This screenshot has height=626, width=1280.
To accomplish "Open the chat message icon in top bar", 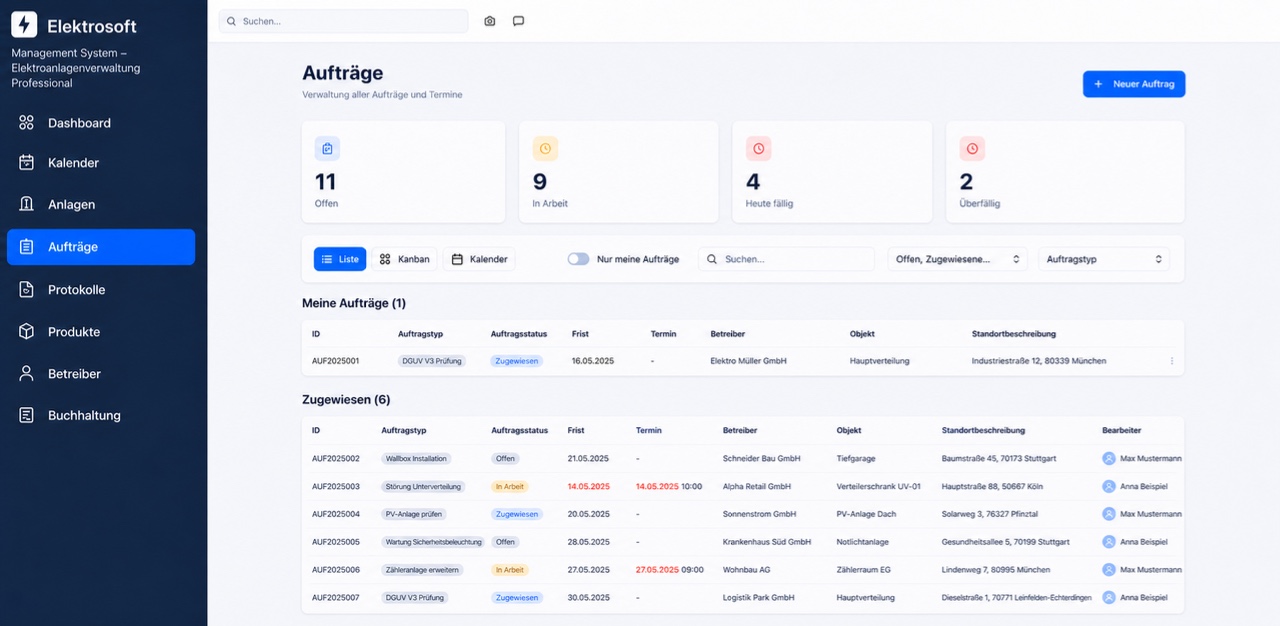I will [518, 21].
